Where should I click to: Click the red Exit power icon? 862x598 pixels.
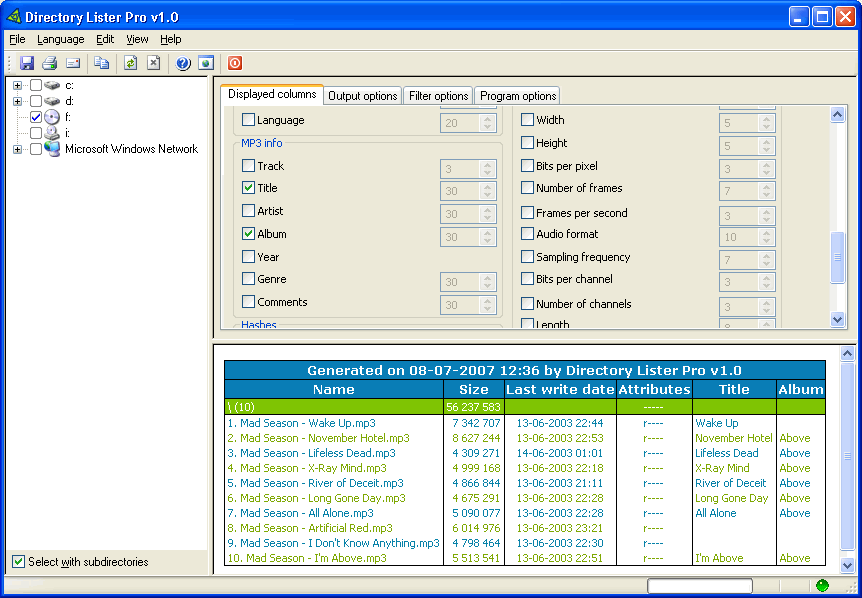tap(235, 63)
